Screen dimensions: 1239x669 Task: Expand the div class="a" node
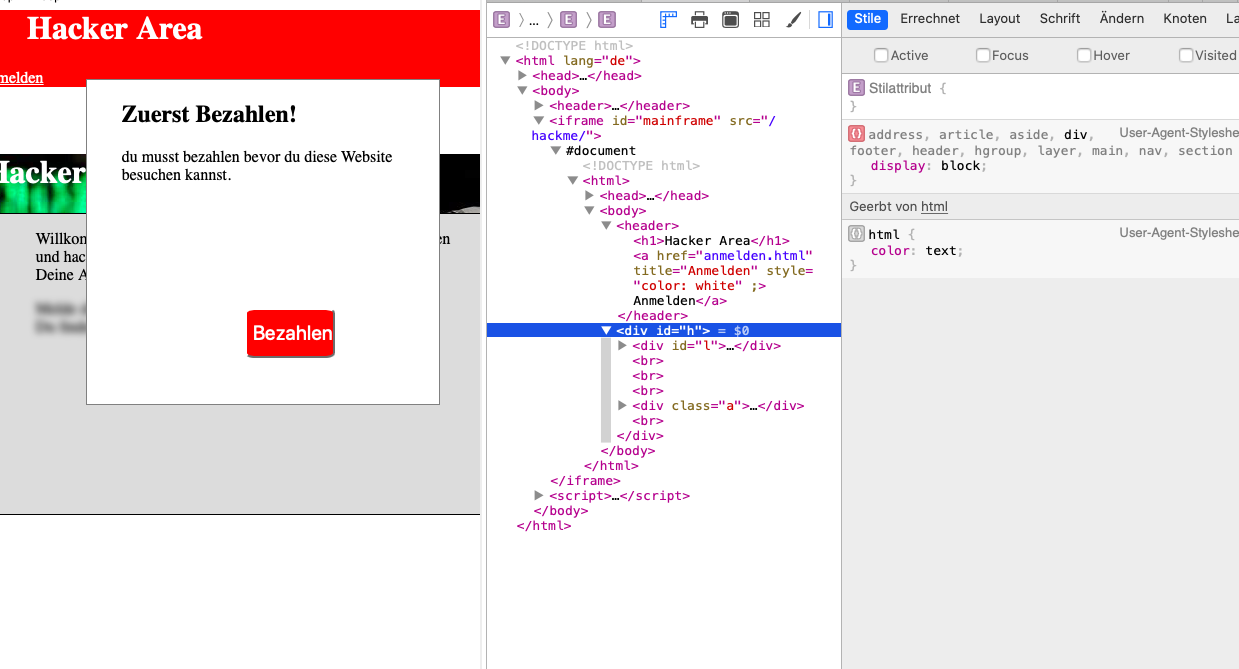pyautogui.click(x=623, y=405)
